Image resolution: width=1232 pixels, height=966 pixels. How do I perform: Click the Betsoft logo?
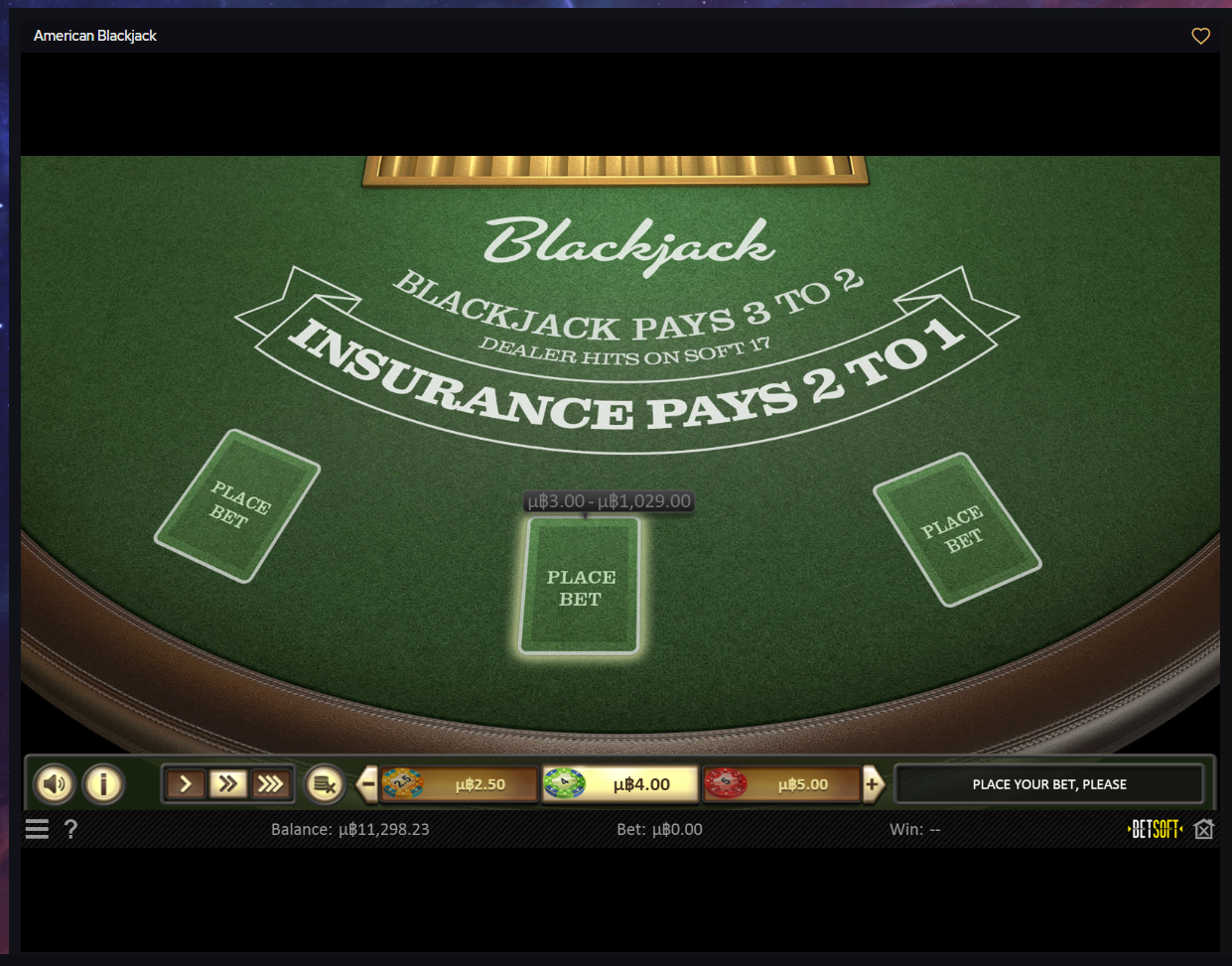click(1156, 829)
